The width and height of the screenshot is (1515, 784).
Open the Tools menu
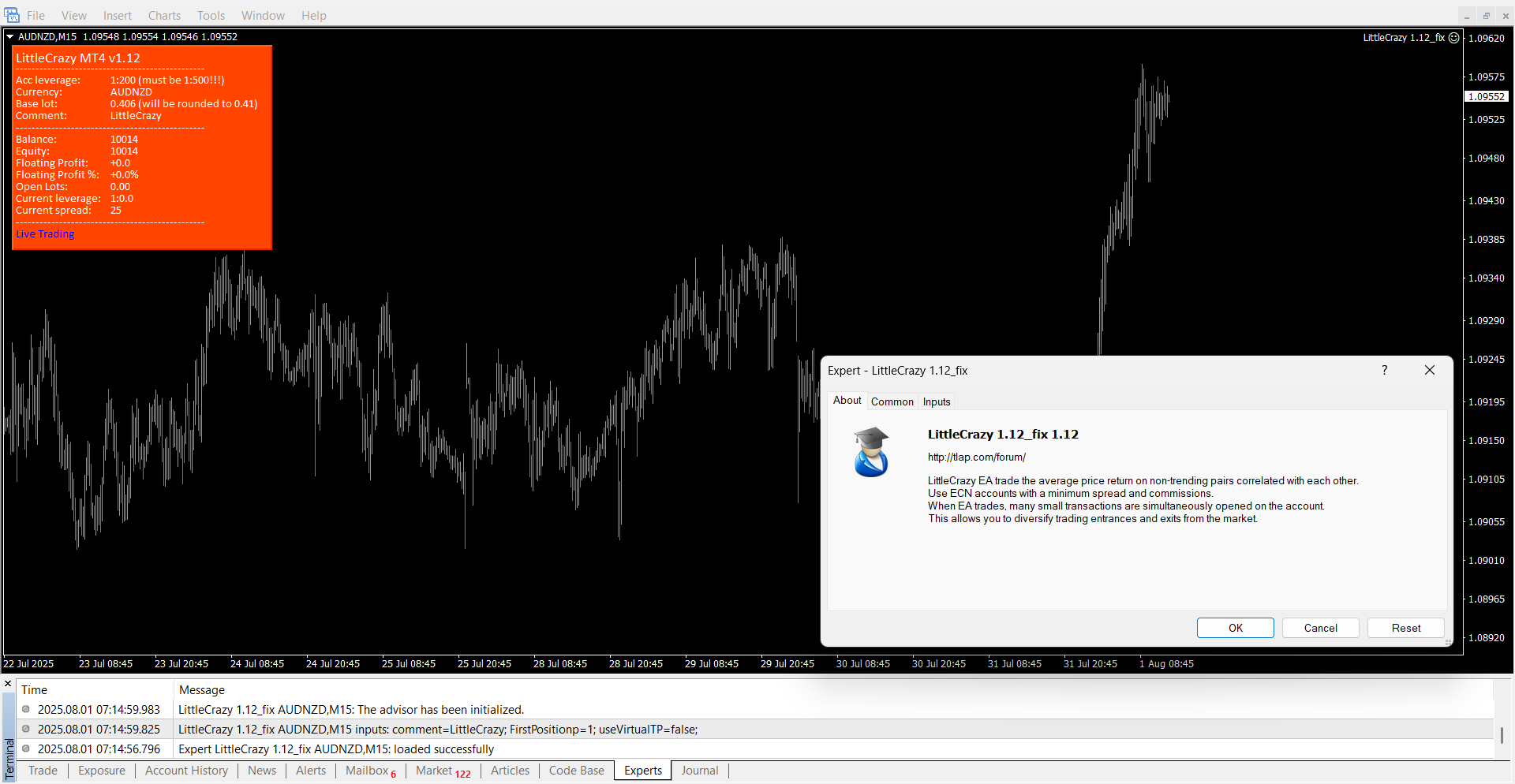[211, 16]
